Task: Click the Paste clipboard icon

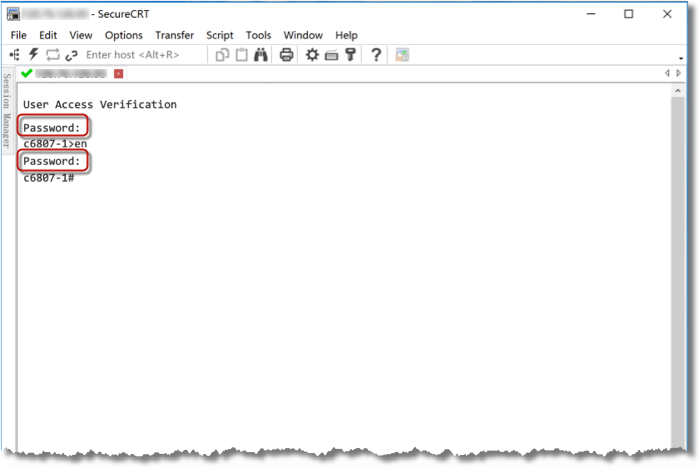Action: pos(242,55)
